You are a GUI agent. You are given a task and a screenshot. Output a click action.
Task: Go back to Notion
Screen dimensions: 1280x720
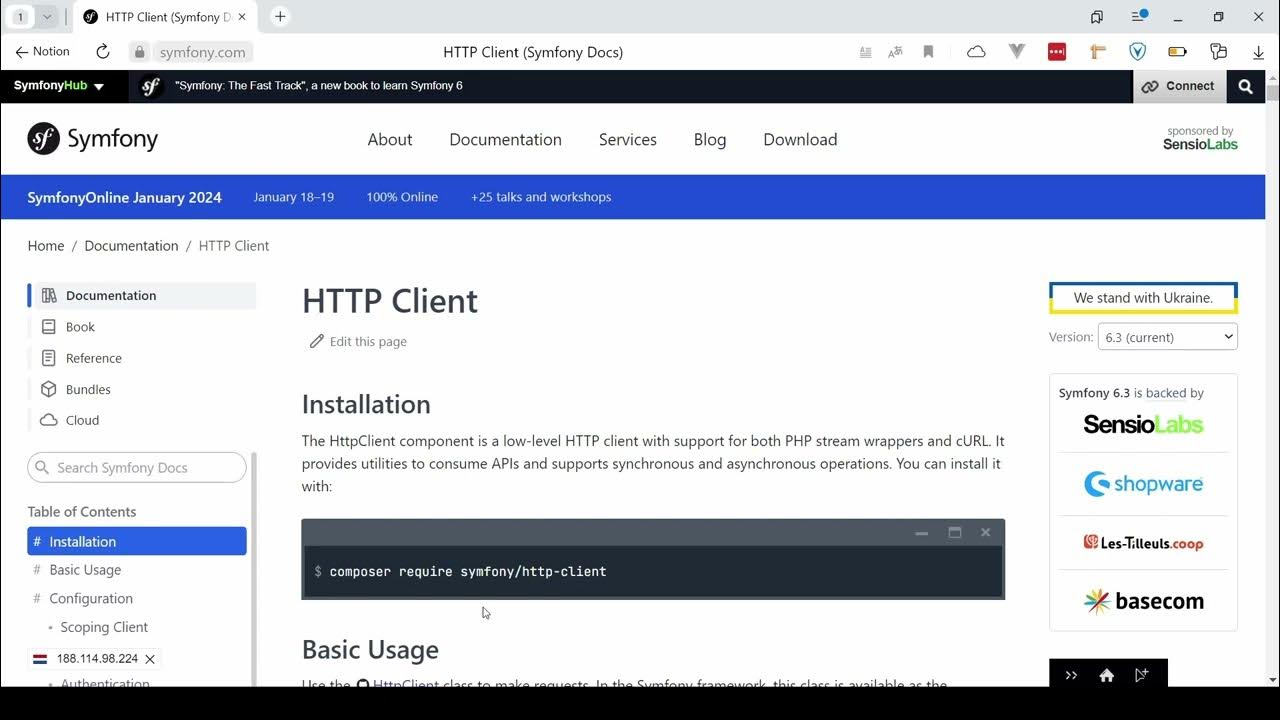tap(42, 52)
